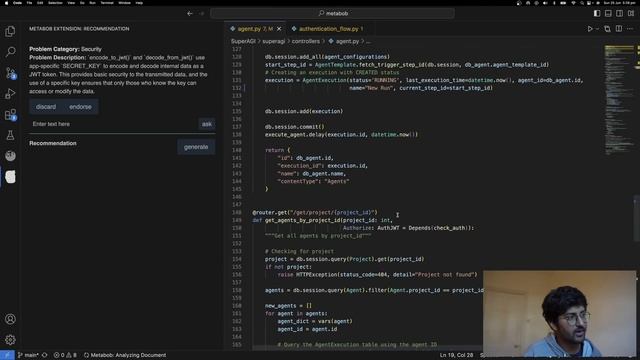Screen dimensions: 640x360
Task: Open the Selection menu
Action: [55, 3]
